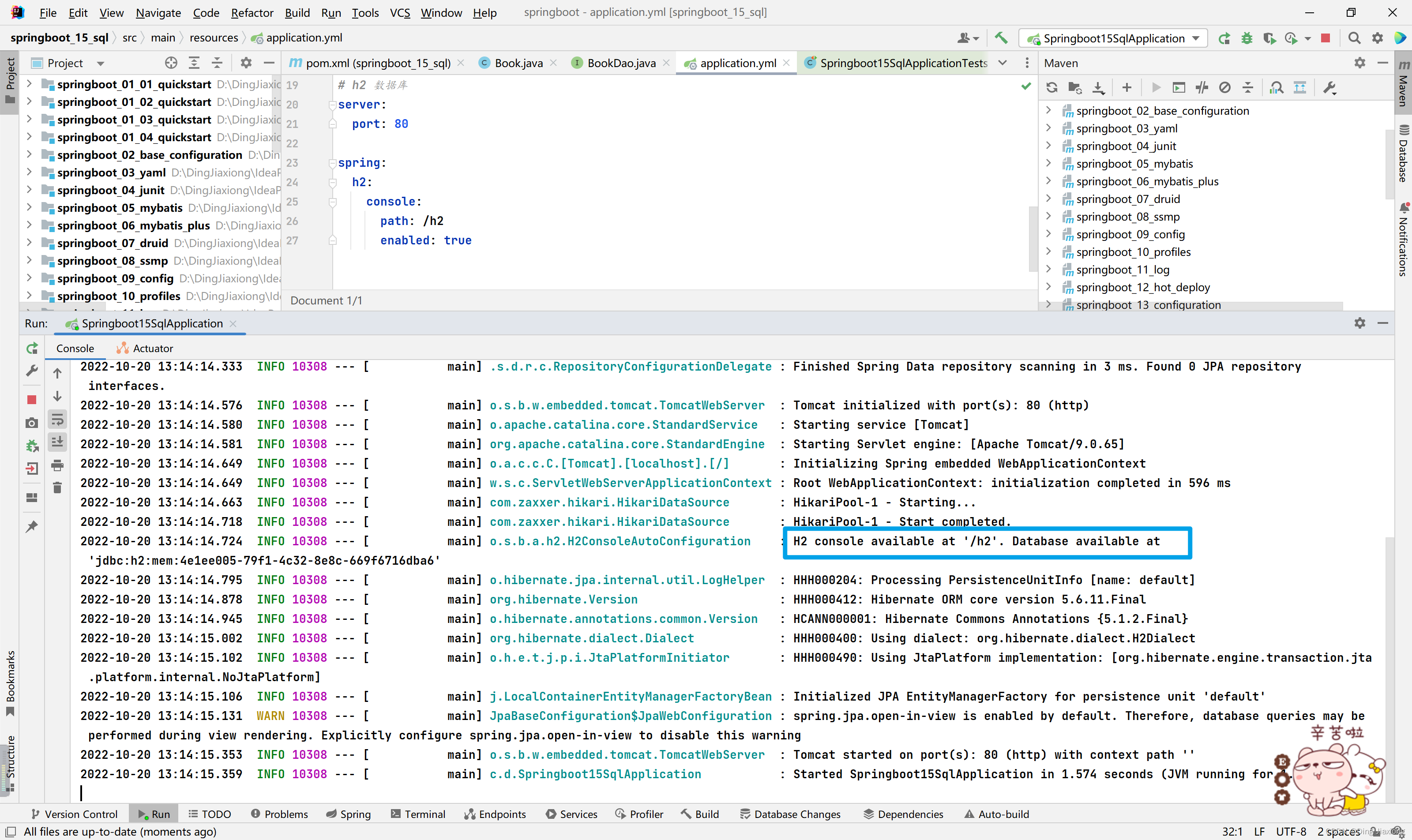Expand springboot_02_base_configuration in Maven panel

point(1048,110)
